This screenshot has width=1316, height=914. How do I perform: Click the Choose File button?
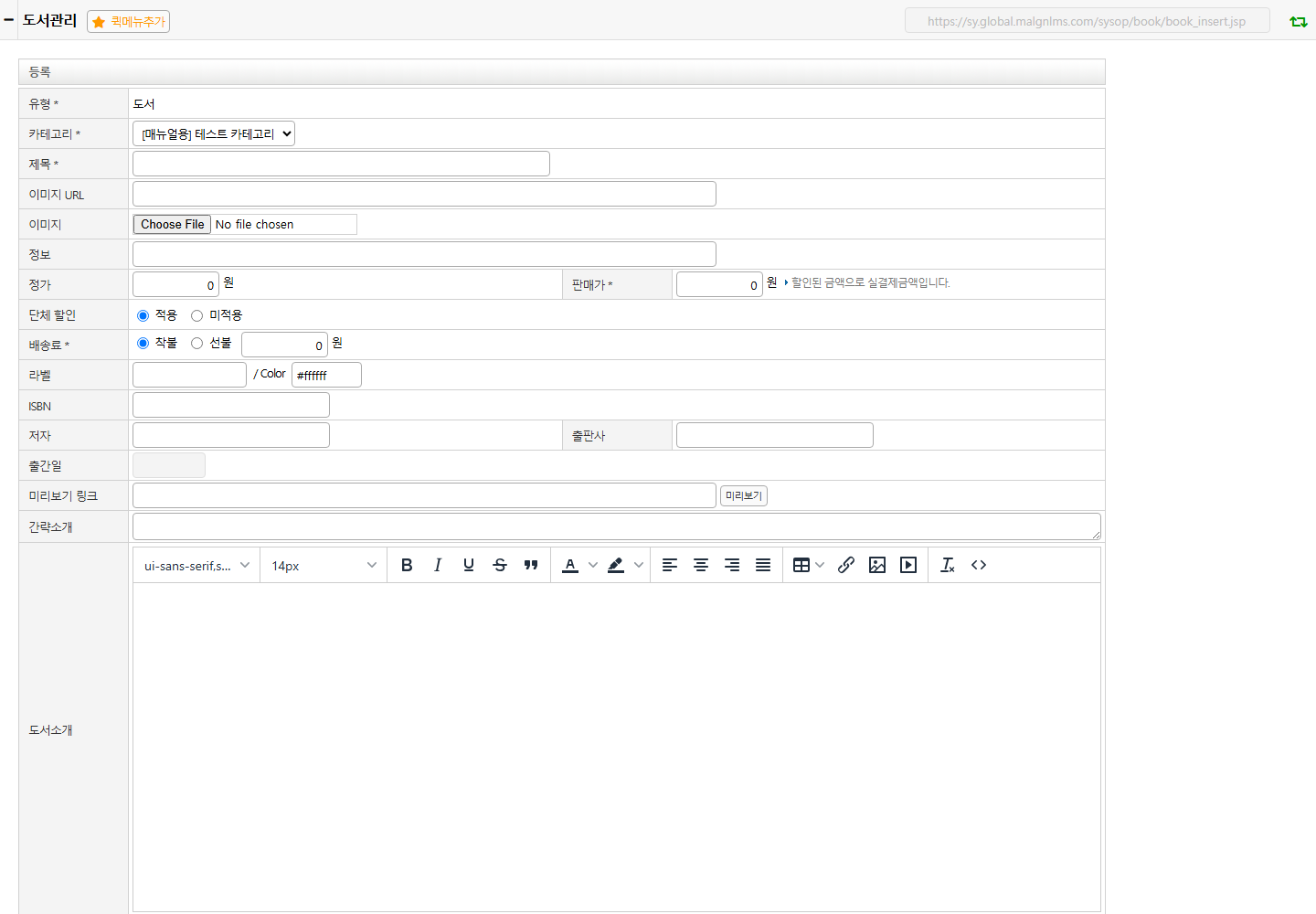pyautogui.click(x=173, y=224)
